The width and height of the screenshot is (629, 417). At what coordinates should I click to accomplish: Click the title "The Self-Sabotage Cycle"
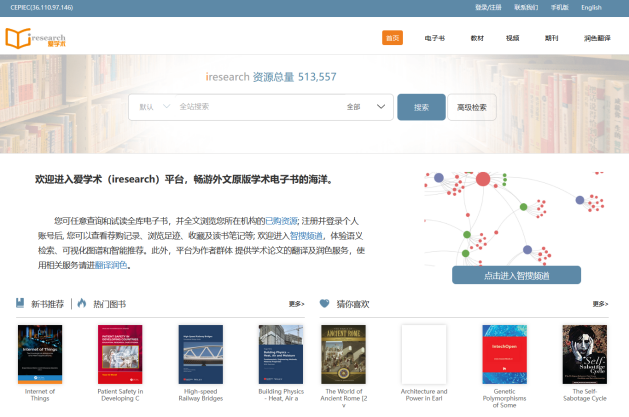click(x=585, y=395)
